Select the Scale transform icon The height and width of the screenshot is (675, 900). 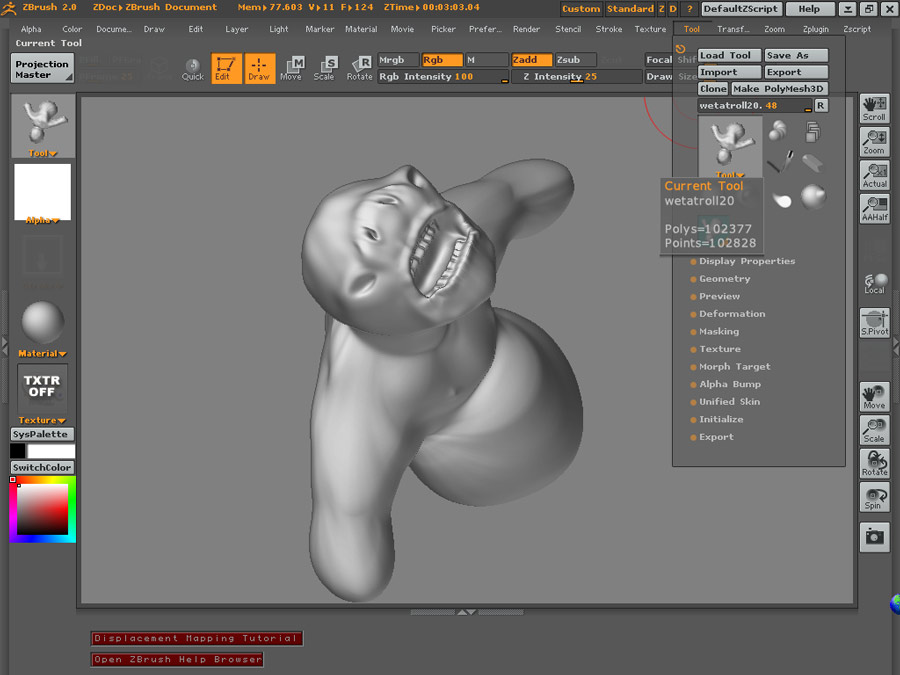[324, 68]
